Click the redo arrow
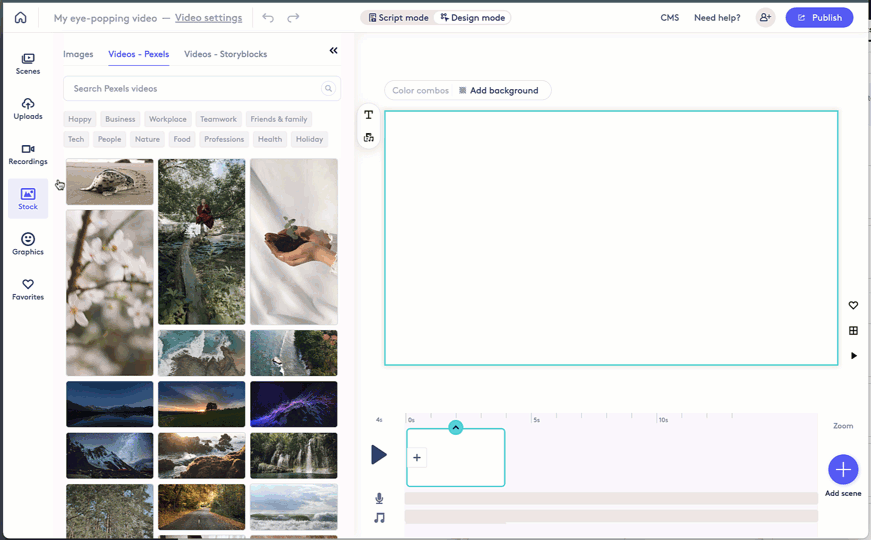The image size is (871, 540). pyautogui.click(x=293, y=18)
